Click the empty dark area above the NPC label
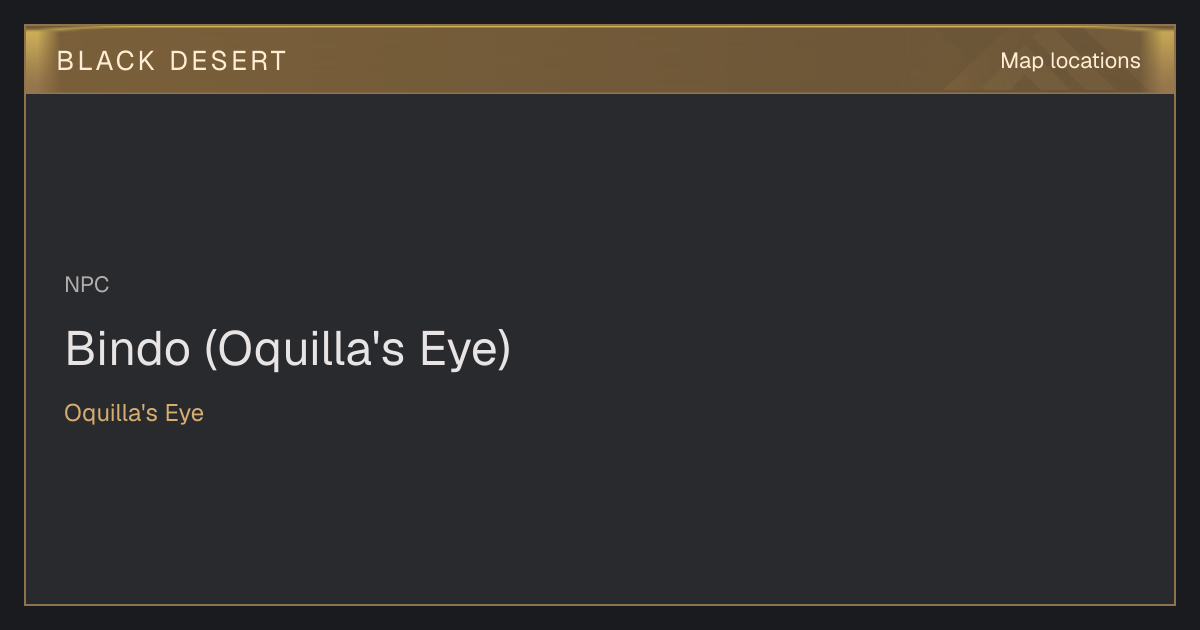 [x=600, y=180]
